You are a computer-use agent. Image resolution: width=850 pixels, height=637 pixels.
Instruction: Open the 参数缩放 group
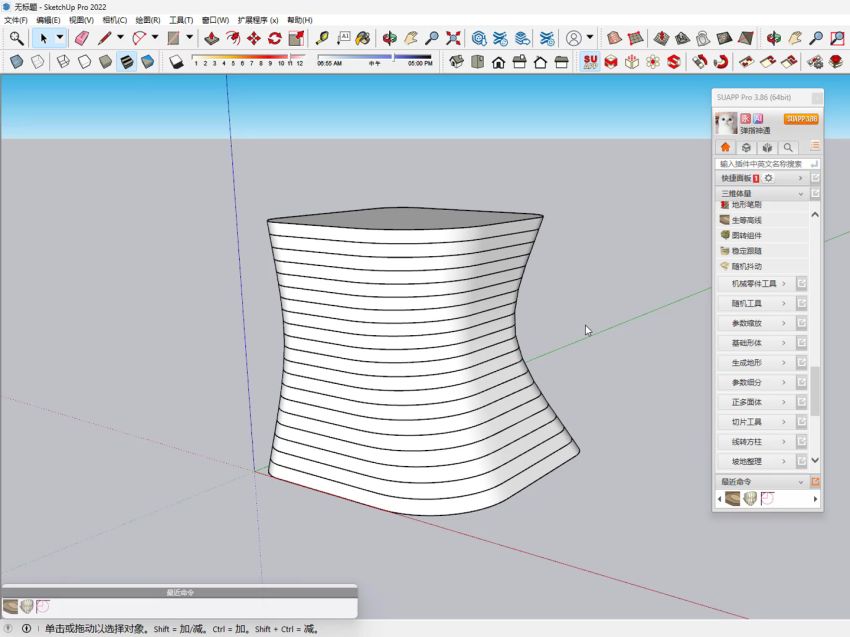click(x=758, y=323)
